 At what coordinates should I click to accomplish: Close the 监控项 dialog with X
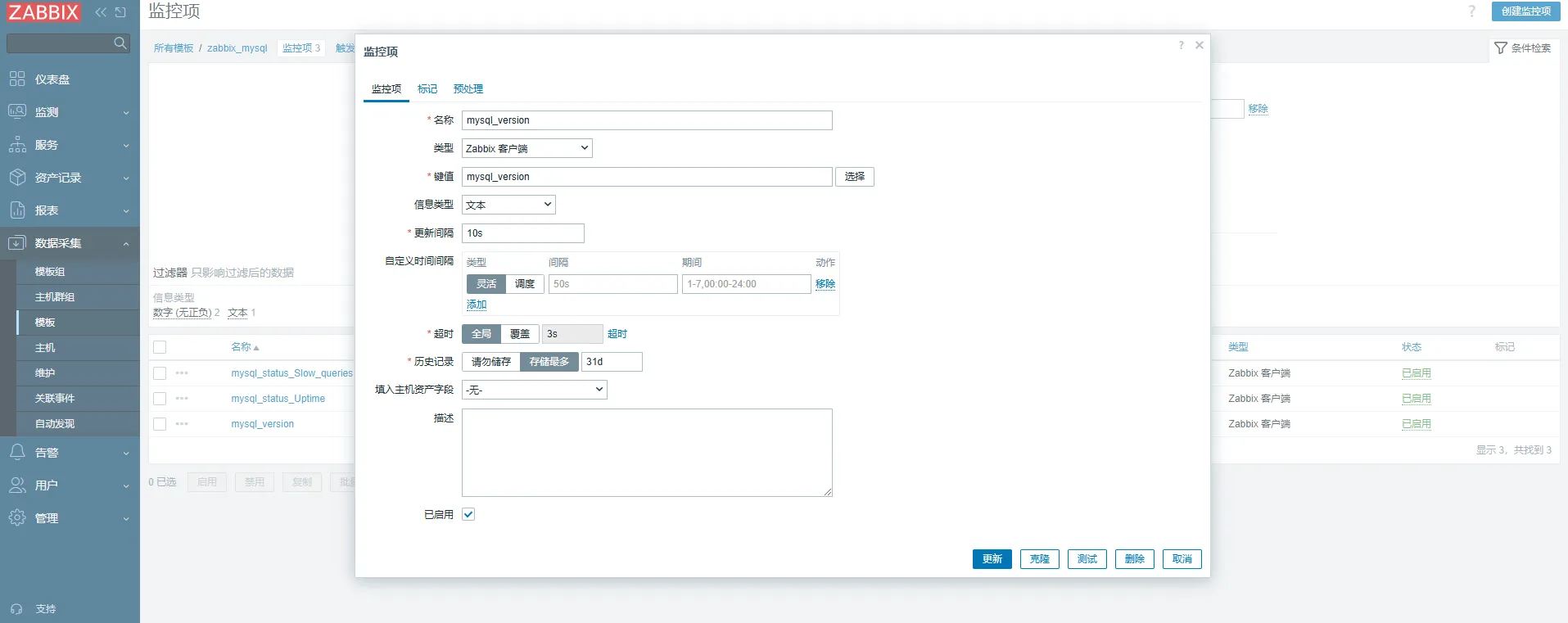[x=1200, y=45]
